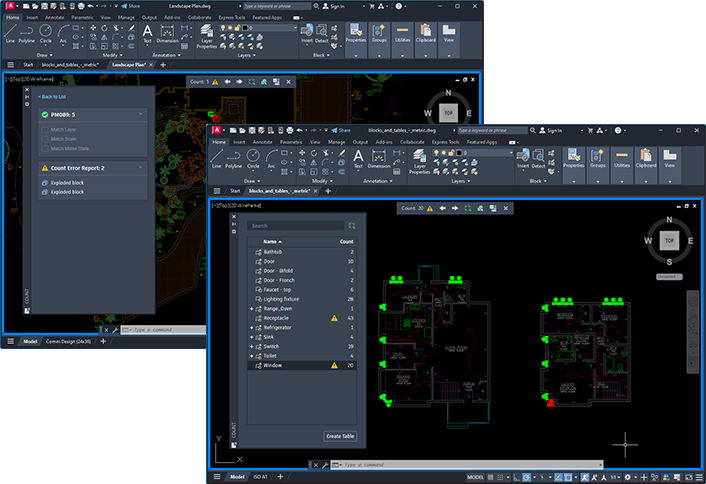Select the Window row in count list
Viewport: 706px width, 484px height.
tap(302, 366)
